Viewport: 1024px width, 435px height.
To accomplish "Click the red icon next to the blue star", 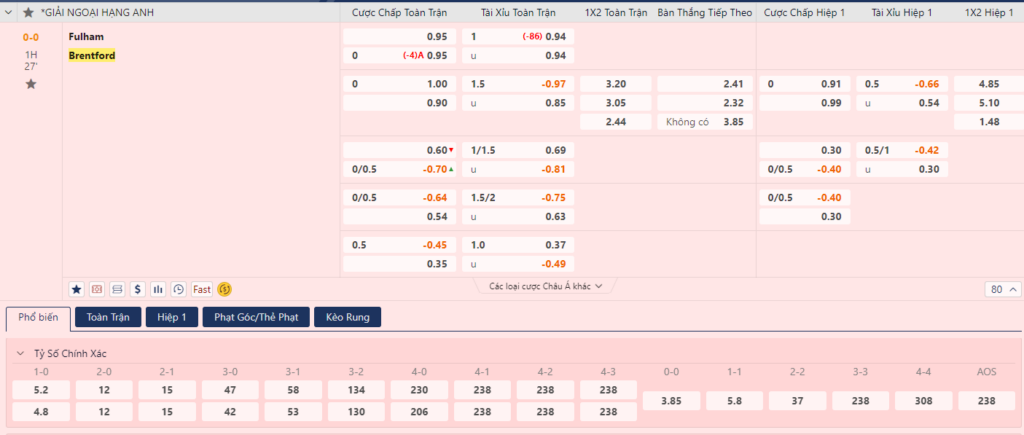I will tap(97, 289).
